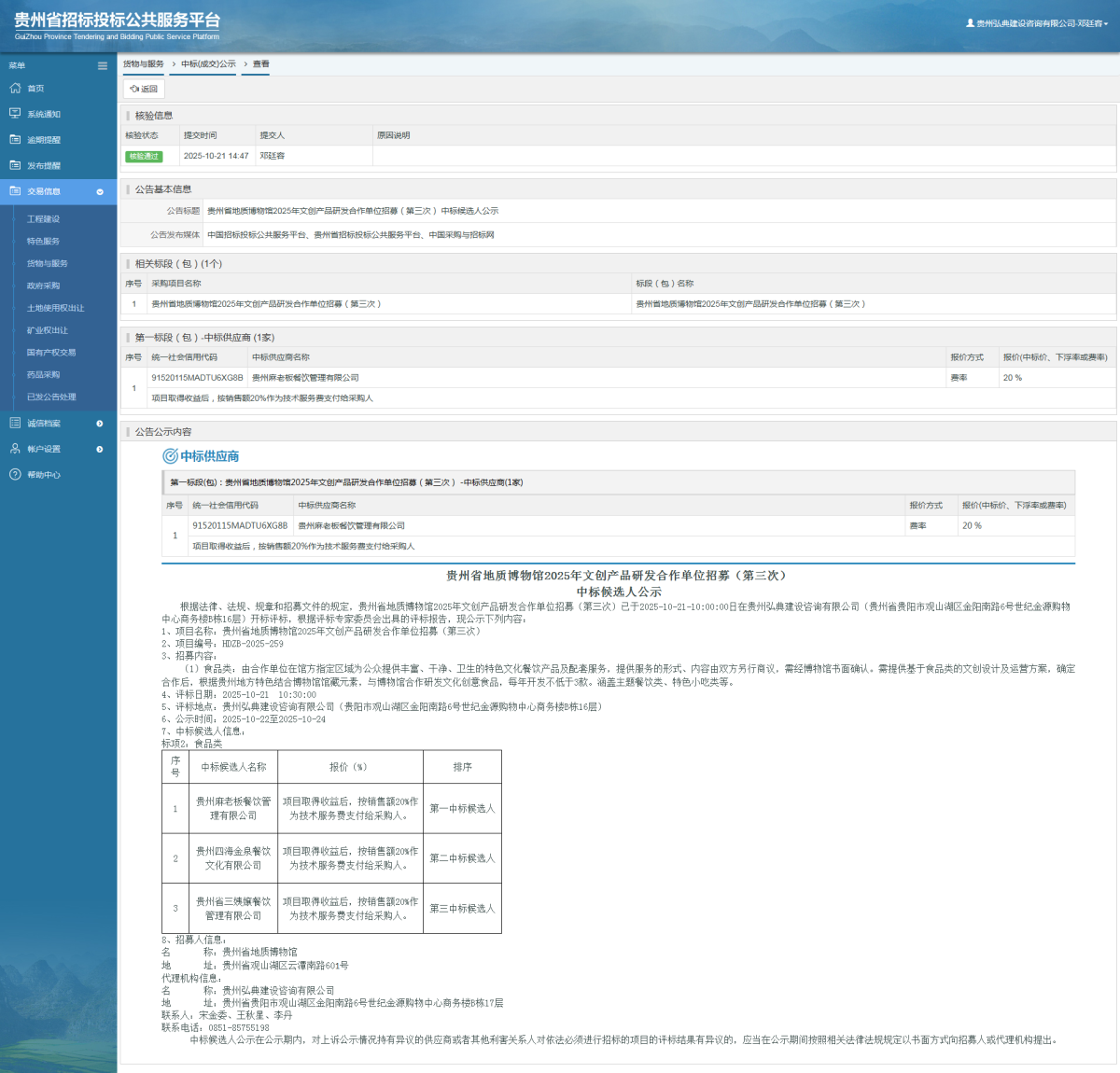Click the 首页 home icon

[15, 89]
